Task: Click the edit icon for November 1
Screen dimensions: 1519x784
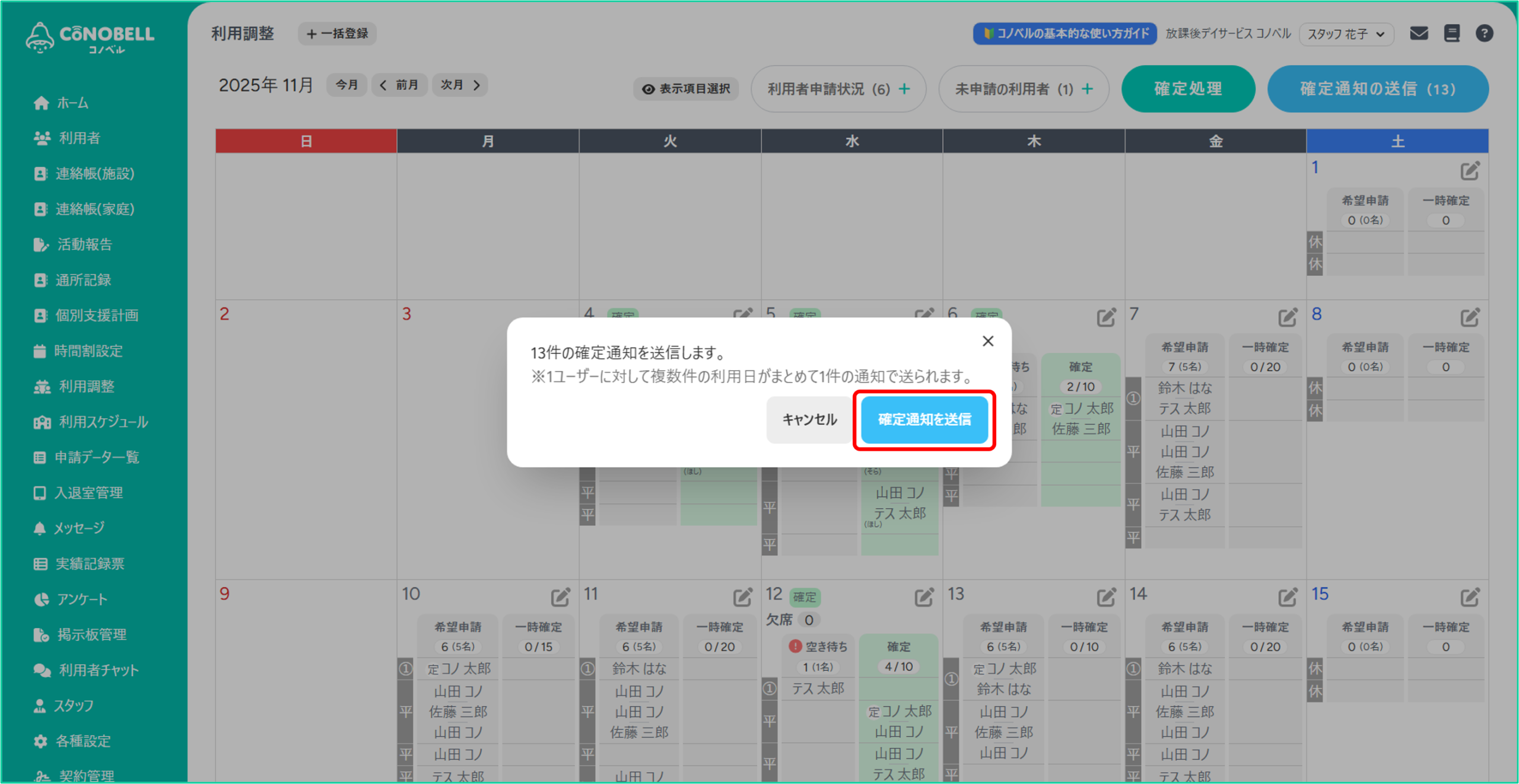Action: coord(1469,171)
